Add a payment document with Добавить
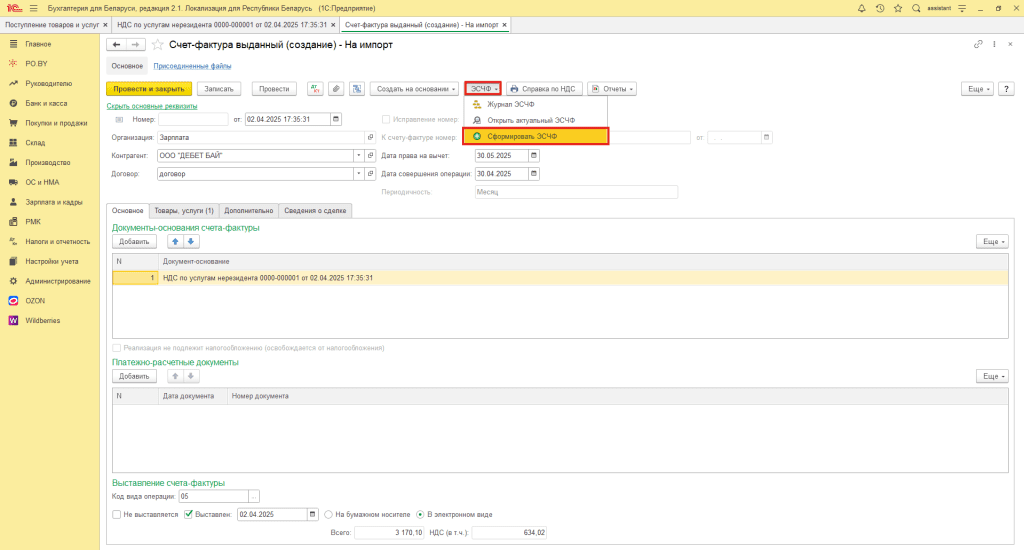Image resolution: width=1024 pixels, height=550 pixels. (134, 376)
